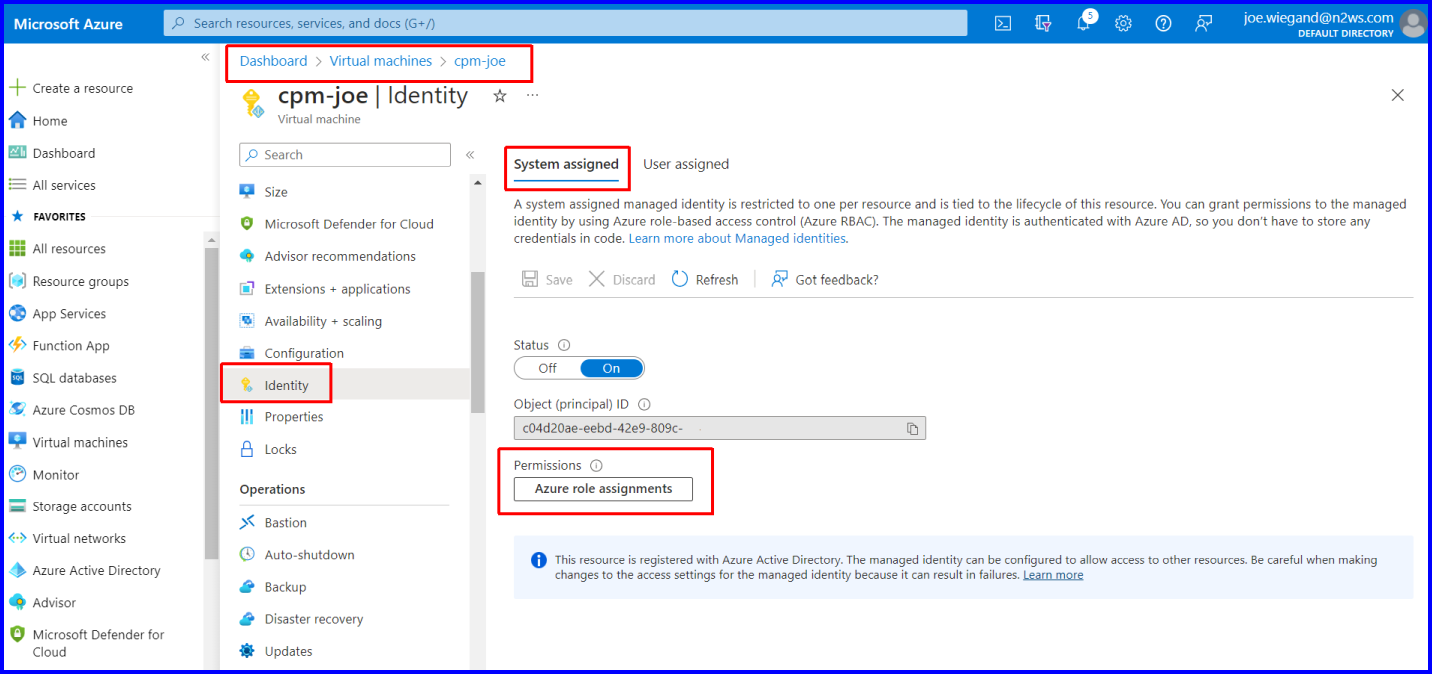Click the Monitor gauge icon
Image resolution: width=1432 pixels, height=674 pixels.
point(17,474)
